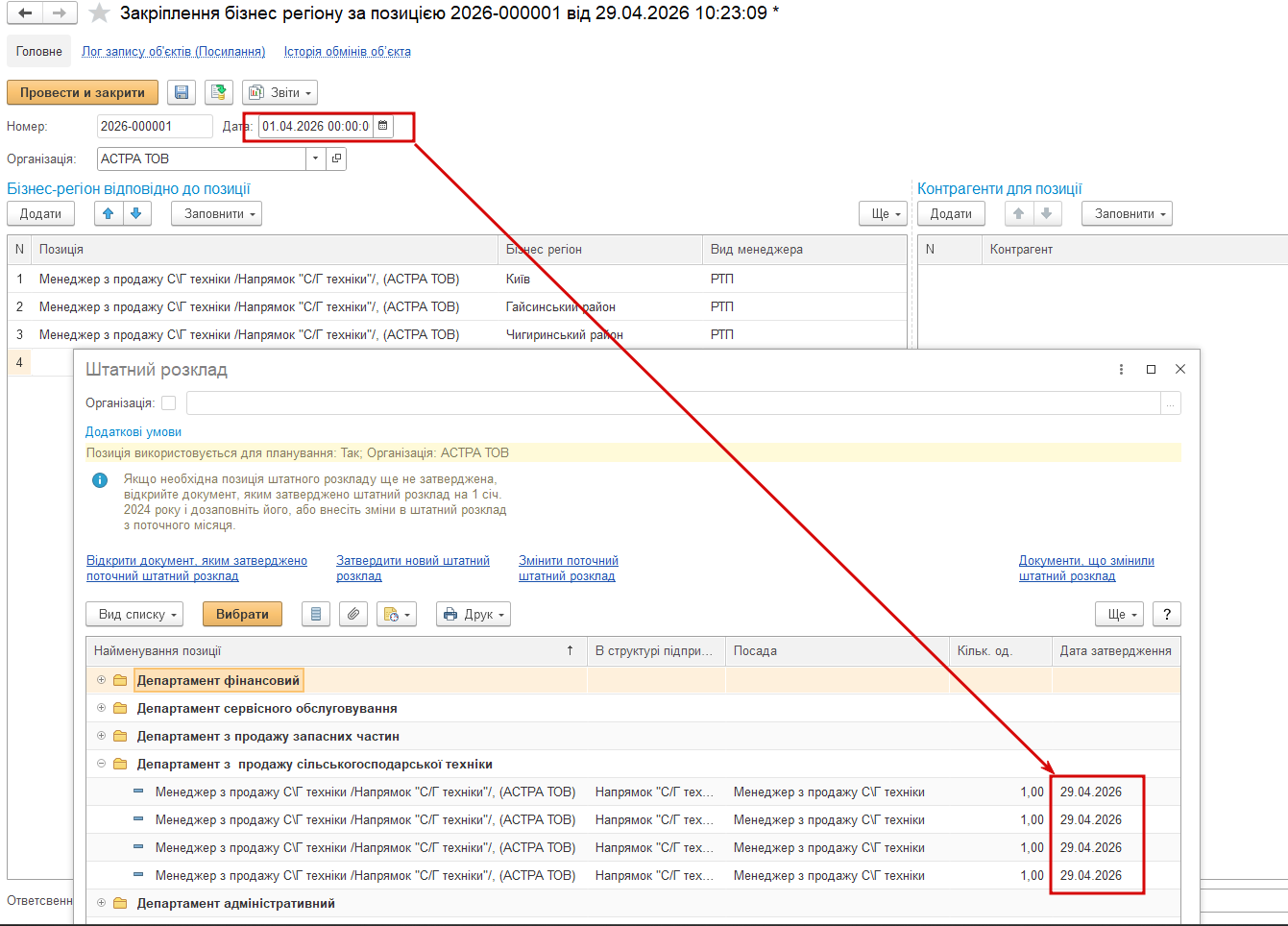Open Вид списку dropdown

tap(134, 614)
